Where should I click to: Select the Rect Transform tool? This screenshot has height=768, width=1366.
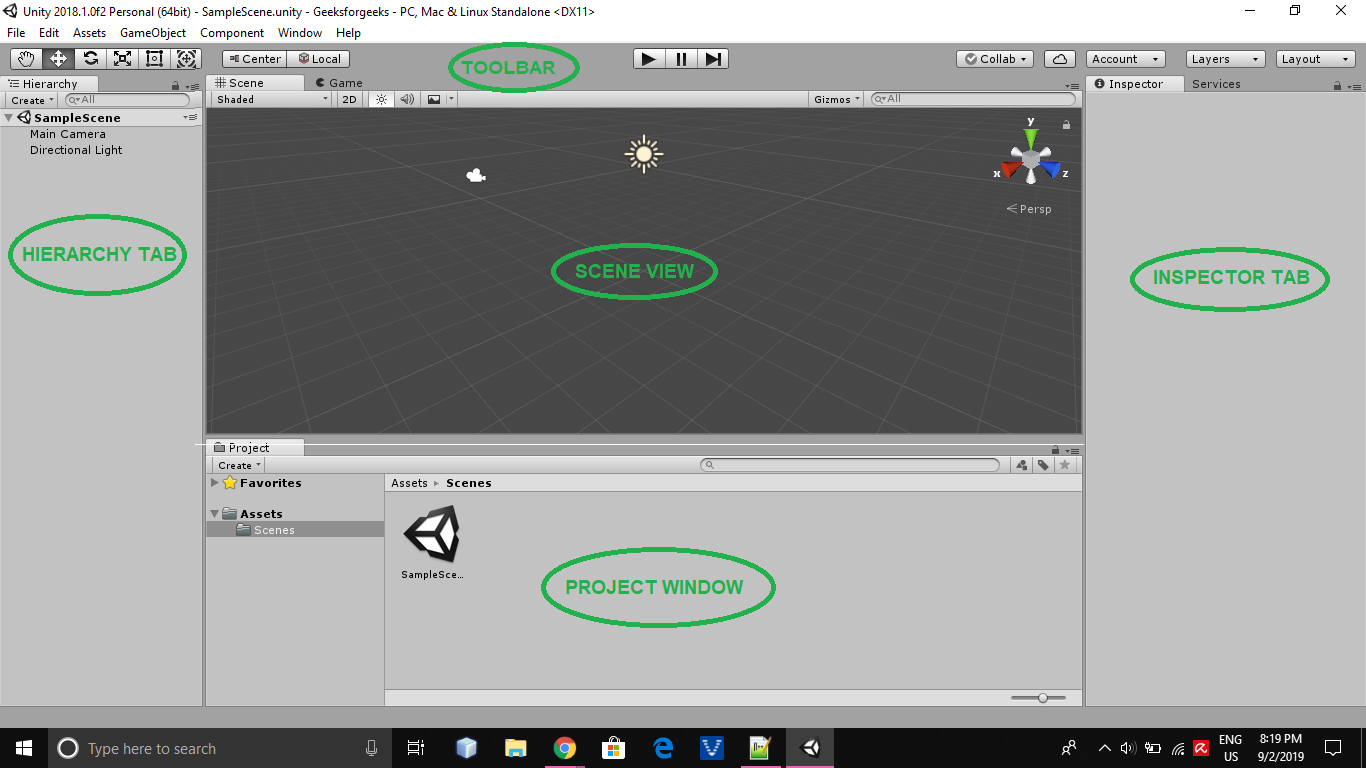tap(154, 58)
